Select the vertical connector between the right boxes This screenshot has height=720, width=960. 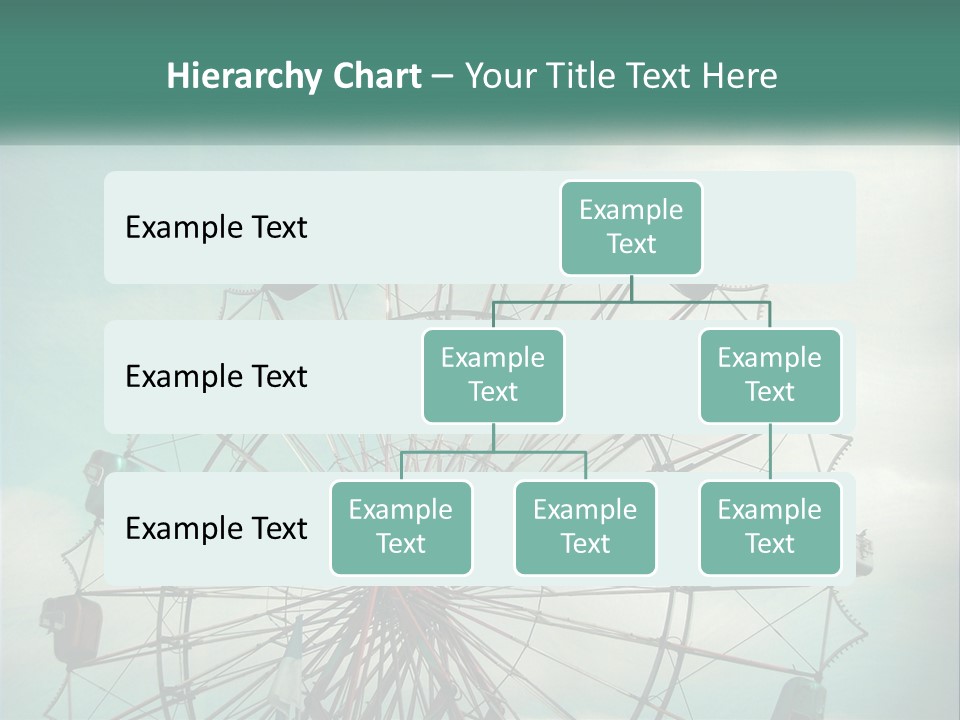pyautogui.click(x=770, y=451)
